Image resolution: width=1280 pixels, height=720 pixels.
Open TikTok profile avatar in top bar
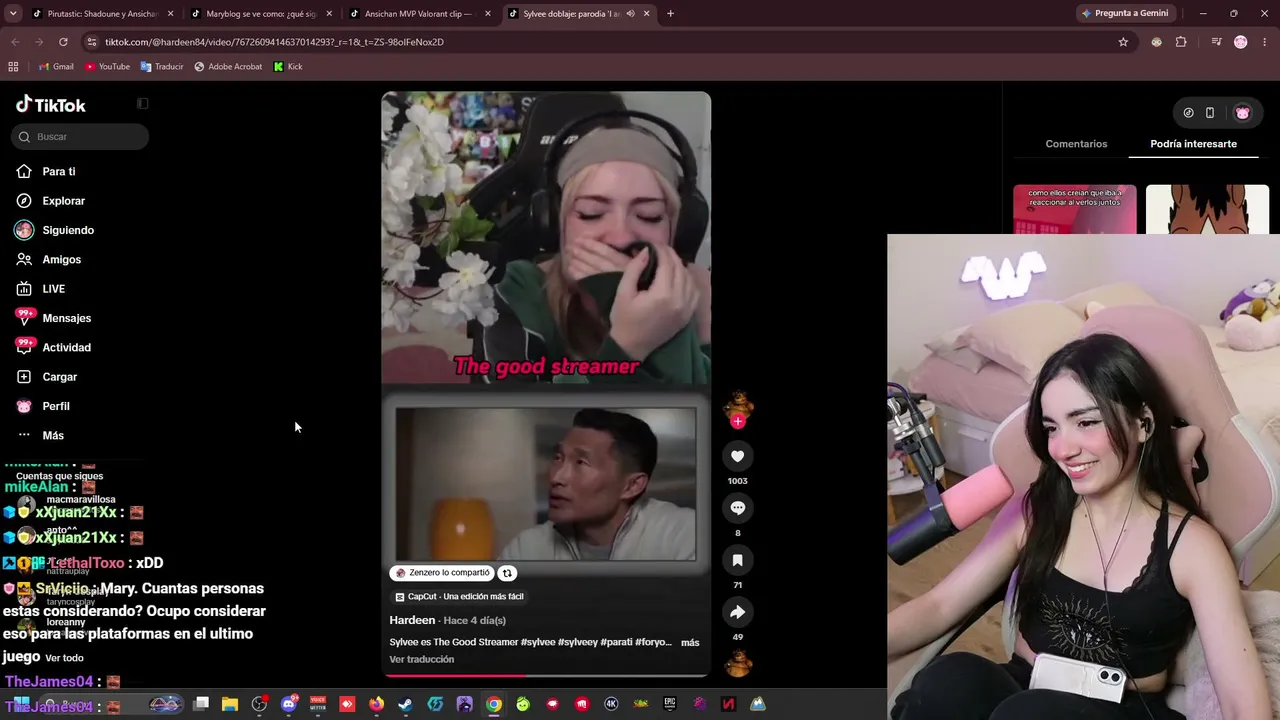click(1242, 113)
